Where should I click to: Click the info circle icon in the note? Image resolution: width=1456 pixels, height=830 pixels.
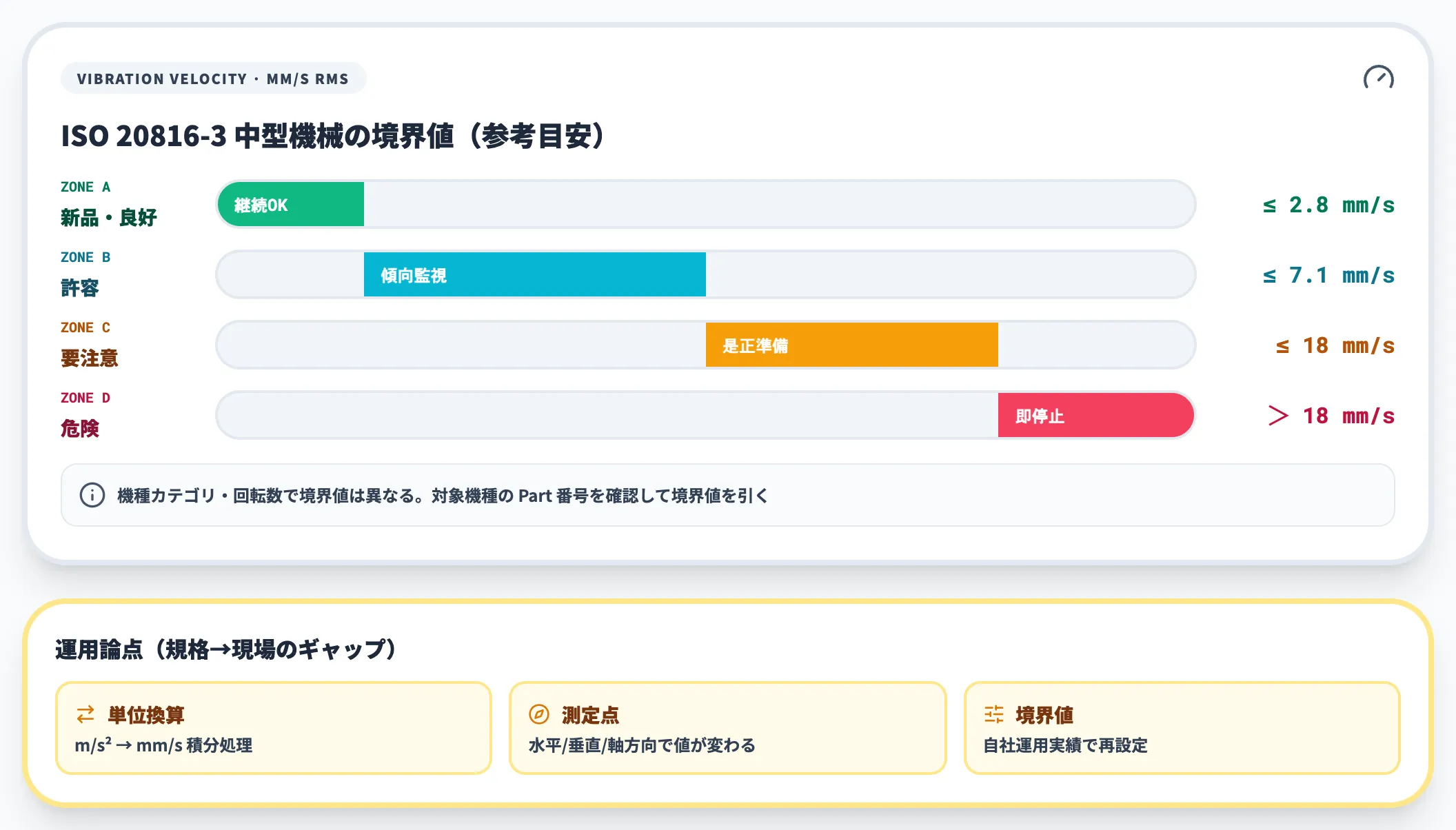point(92,495)
